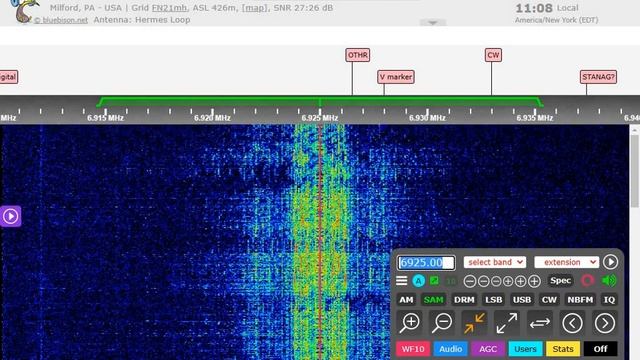Switch to the Stats tab
This screenshot has width=640, height=360.
[563, 349]
